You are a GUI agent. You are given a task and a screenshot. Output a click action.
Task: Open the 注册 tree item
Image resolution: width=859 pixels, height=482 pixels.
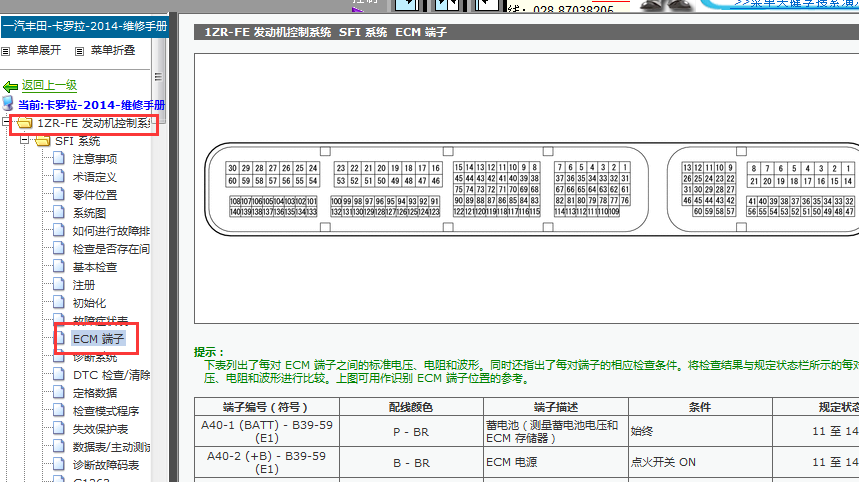click(x=84, y=285)
